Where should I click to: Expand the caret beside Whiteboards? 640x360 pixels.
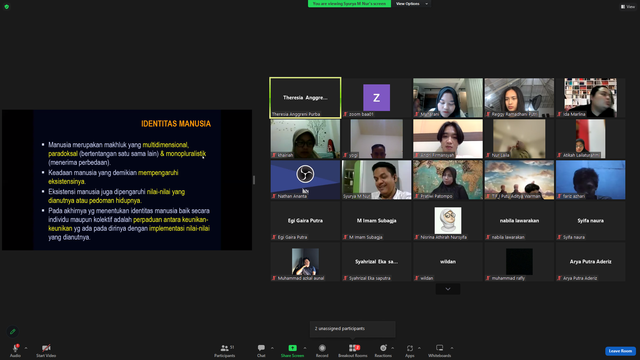[452, 348]
